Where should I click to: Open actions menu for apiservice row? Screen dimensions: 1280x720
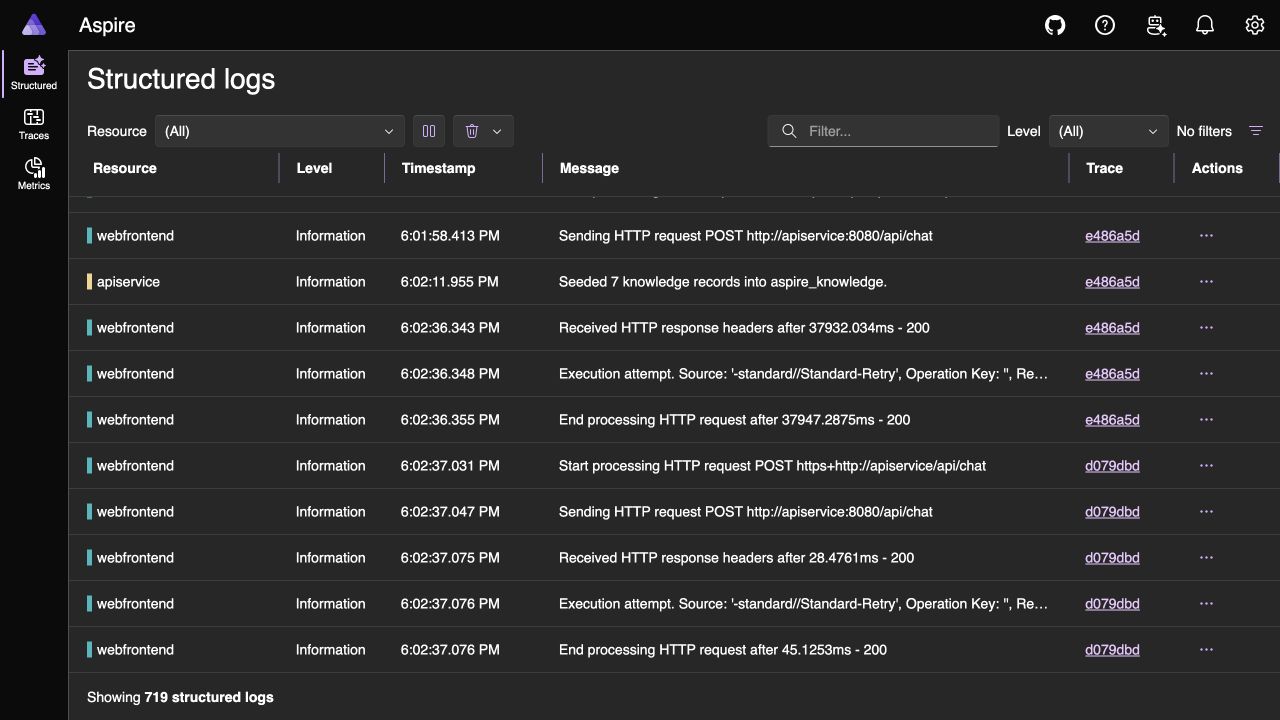[x=1206, y=282]
